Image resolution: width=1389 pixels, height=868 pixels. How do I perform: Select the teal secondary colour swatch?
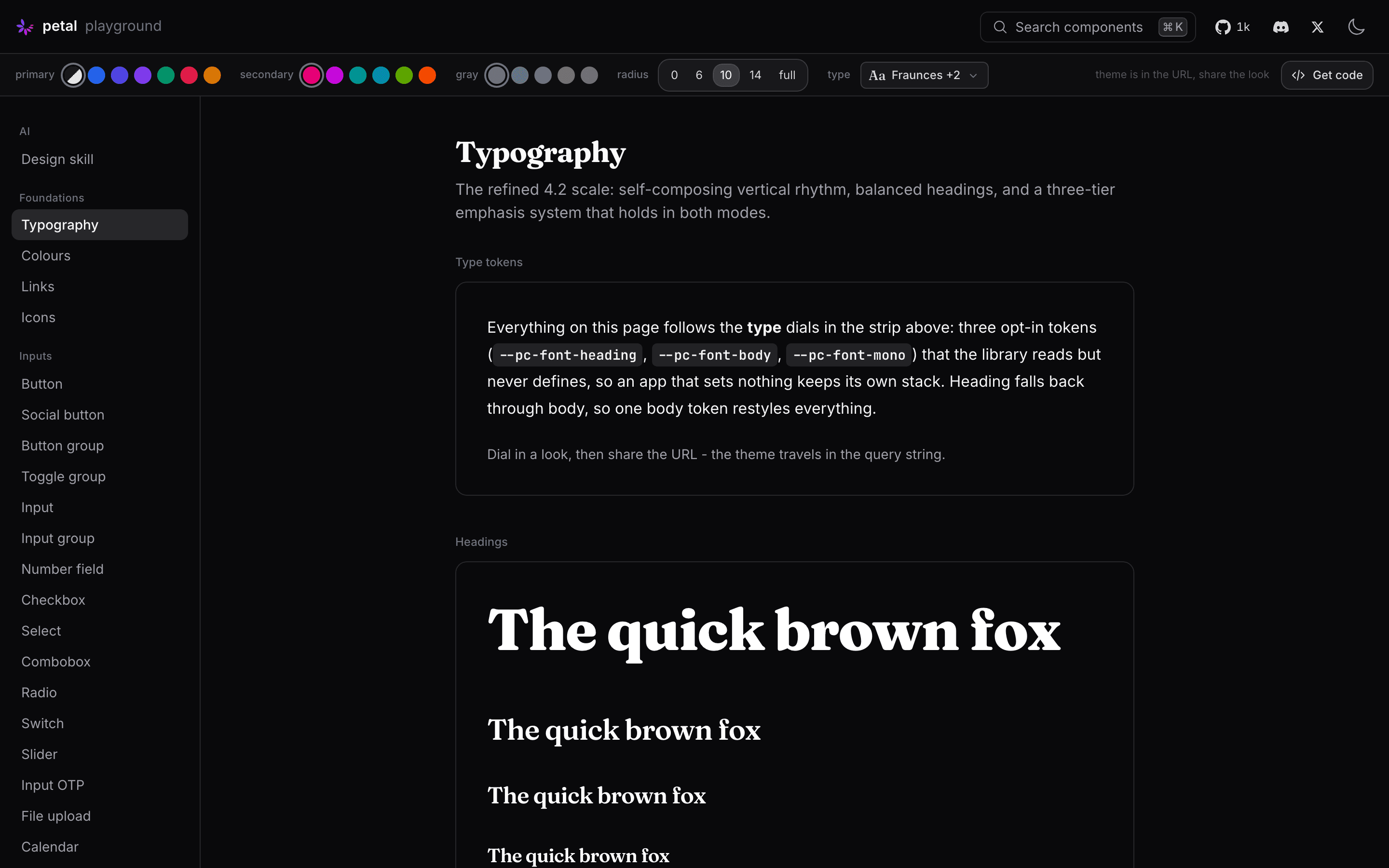click(x=357, y=75)
